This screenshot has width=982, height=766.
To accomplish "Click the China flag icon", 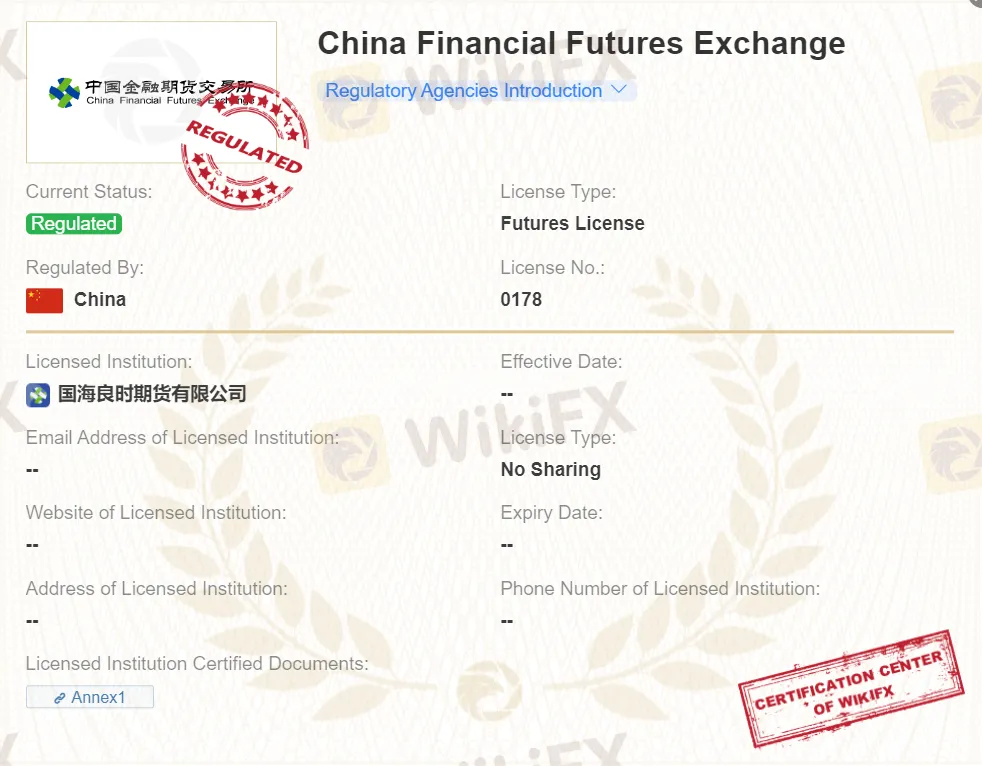I will 44,300.
